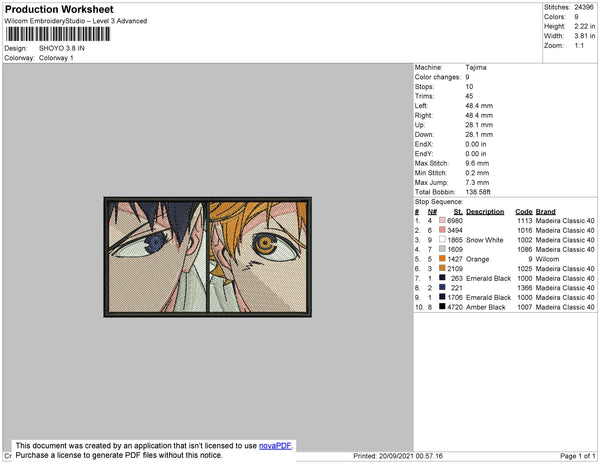The height and width of the screenshot is (464, 600).
Task: Click the Code column header
Action: (x=523, y=212)
